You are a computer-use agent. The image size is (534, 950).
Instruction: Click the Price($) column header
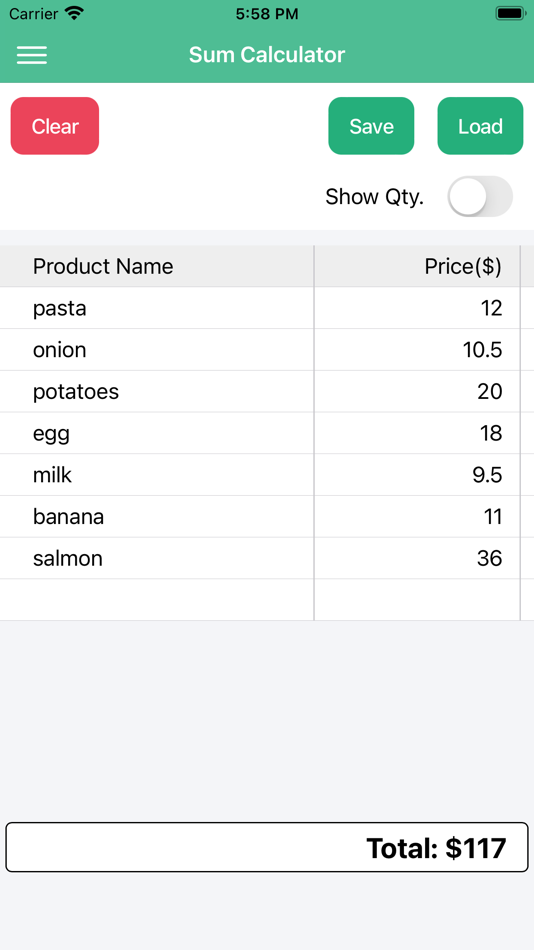tap(417, 267)
